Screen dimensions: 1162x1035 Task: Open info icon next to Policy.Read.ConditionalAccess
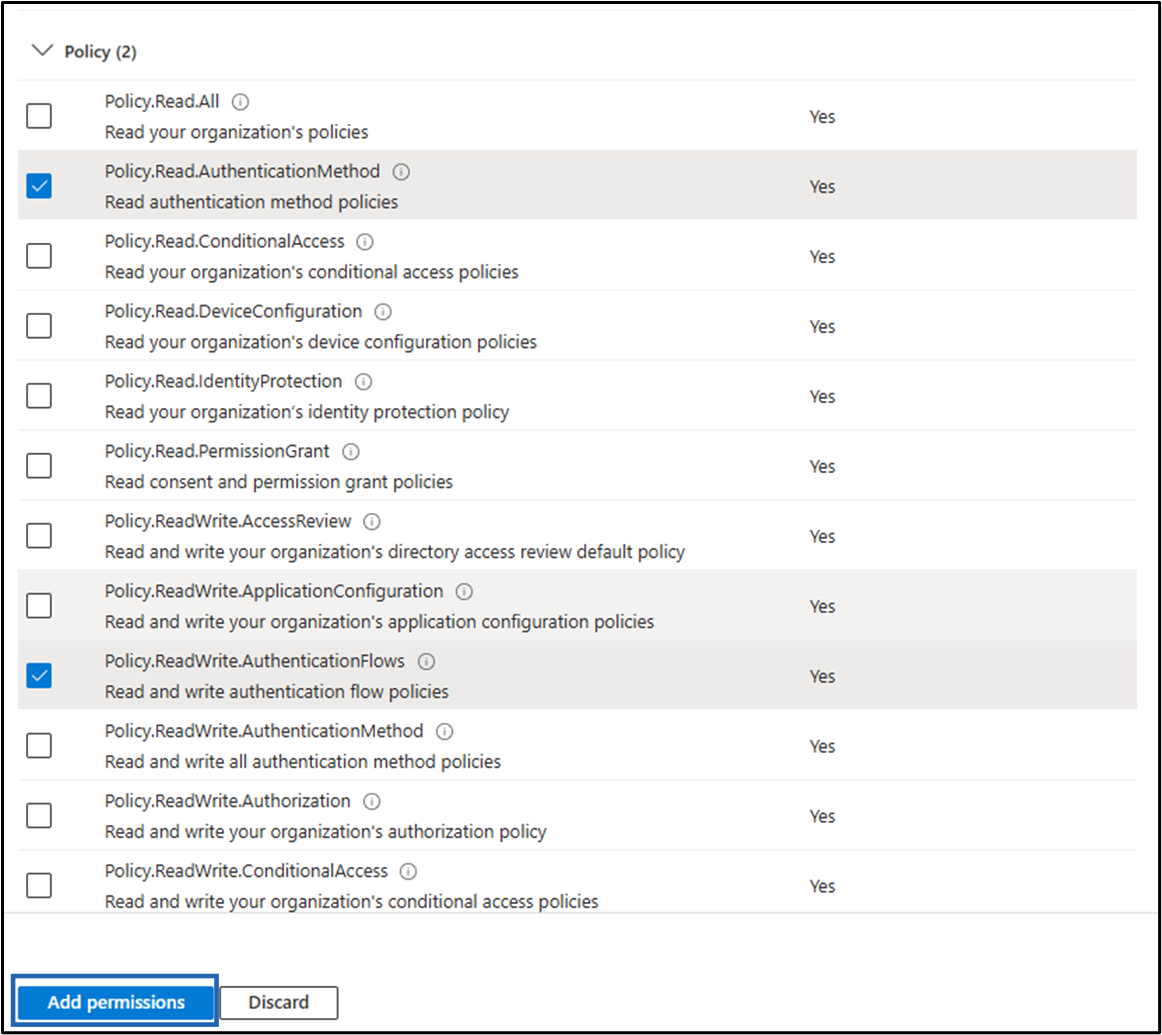coord(365,242)
